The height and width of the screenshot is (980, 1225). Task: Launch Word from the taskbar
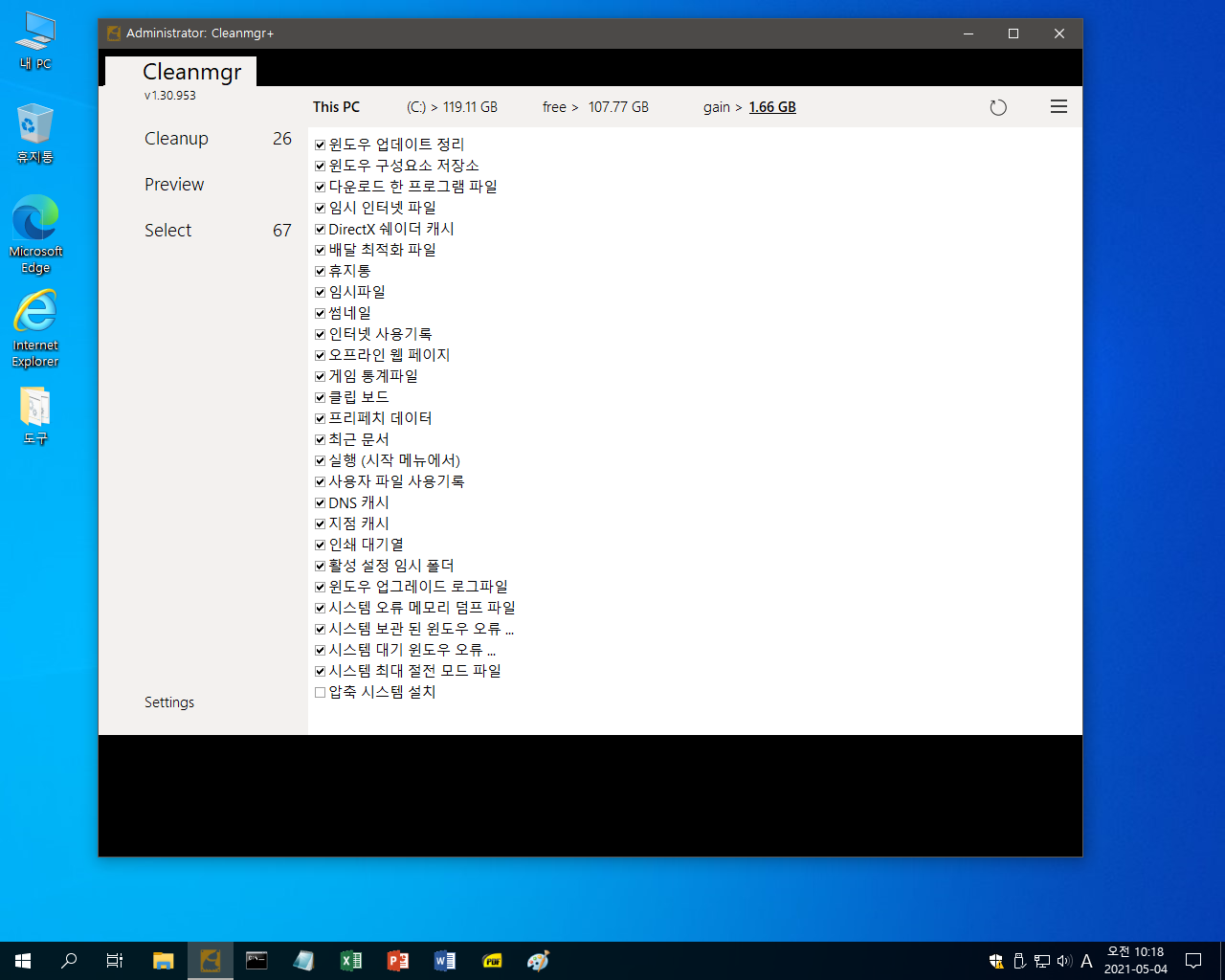445,961
